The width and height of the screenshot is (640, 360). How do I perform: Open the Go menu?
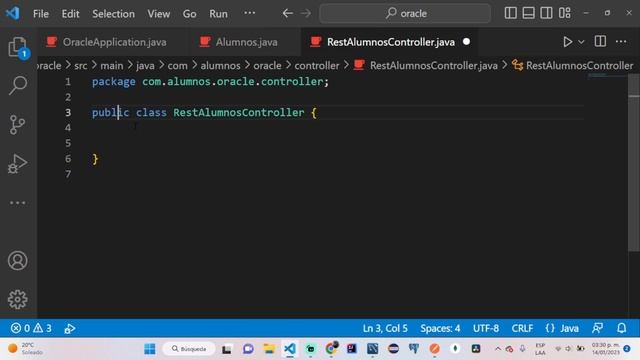point(189,14)
